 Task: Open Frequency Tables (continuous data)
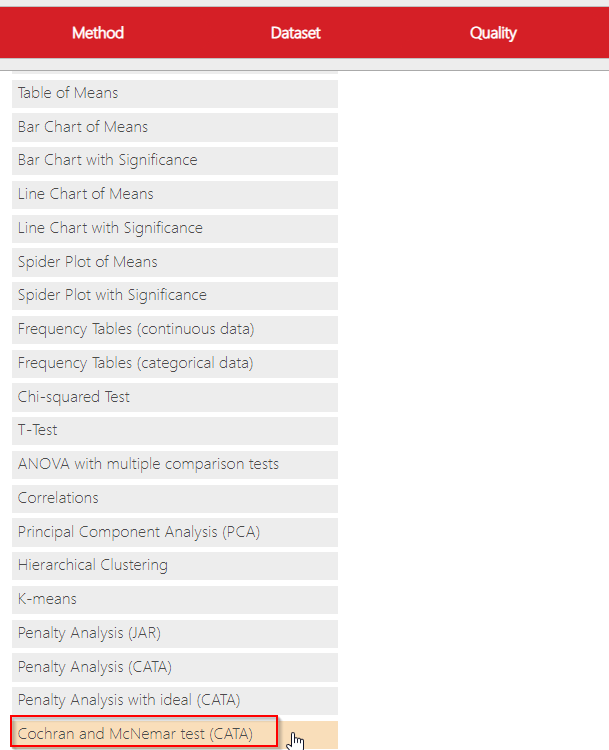174,329
